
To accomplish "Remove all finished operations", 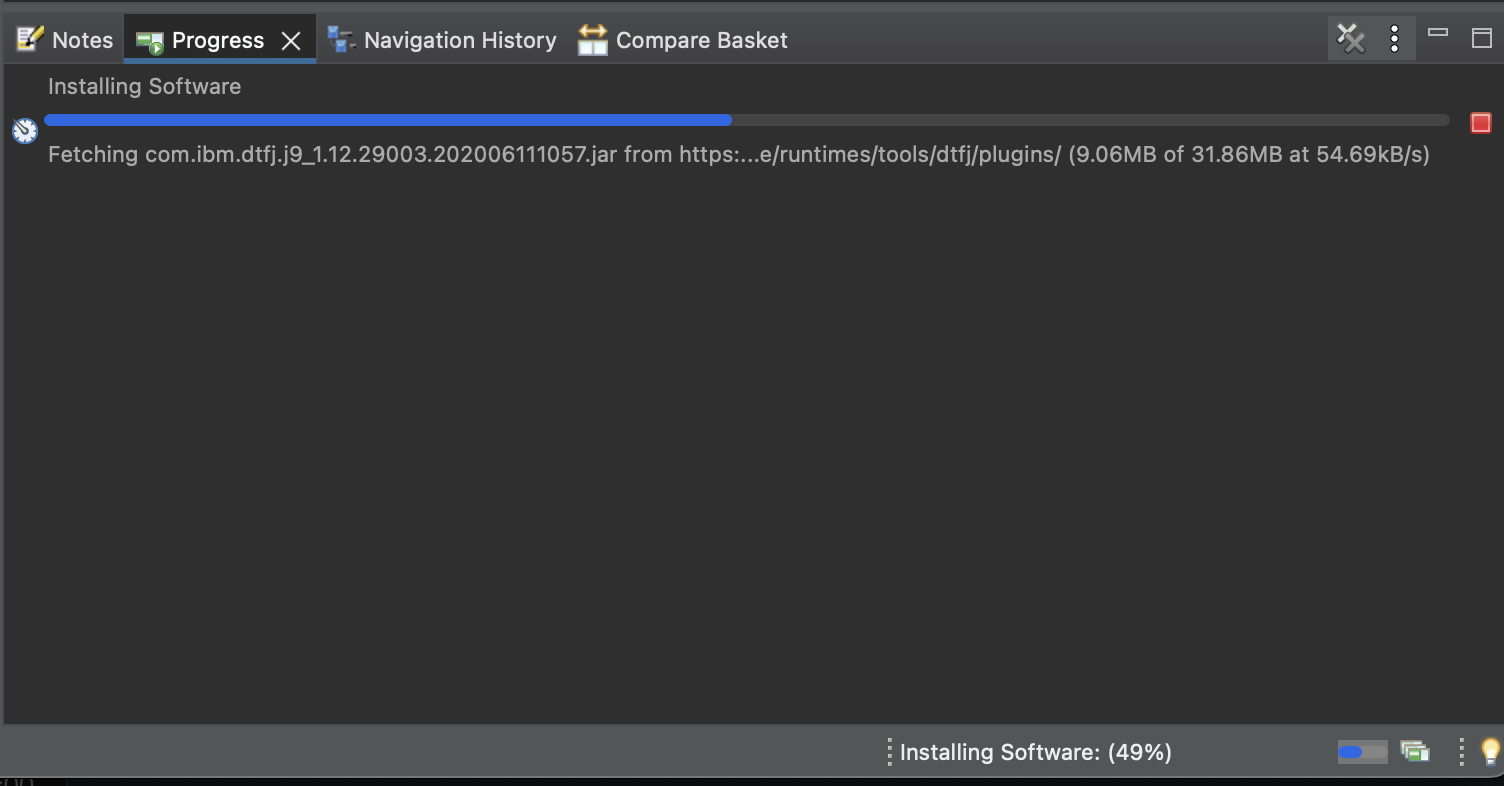I will click(x=1351, y=39).
